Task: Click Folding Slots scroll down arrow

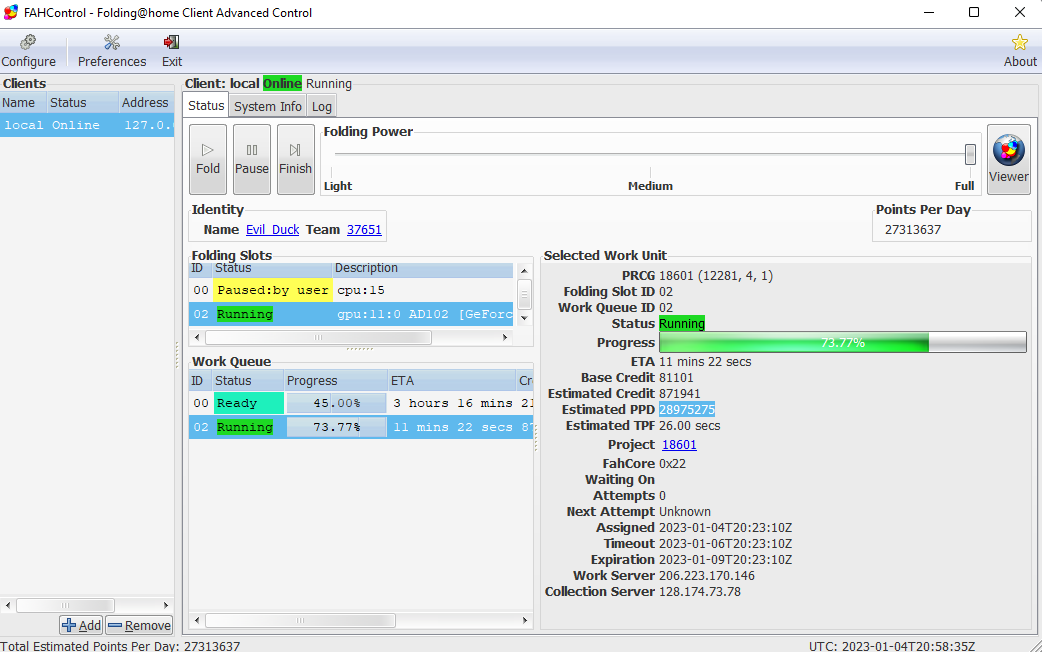Action: click(524, 318)
